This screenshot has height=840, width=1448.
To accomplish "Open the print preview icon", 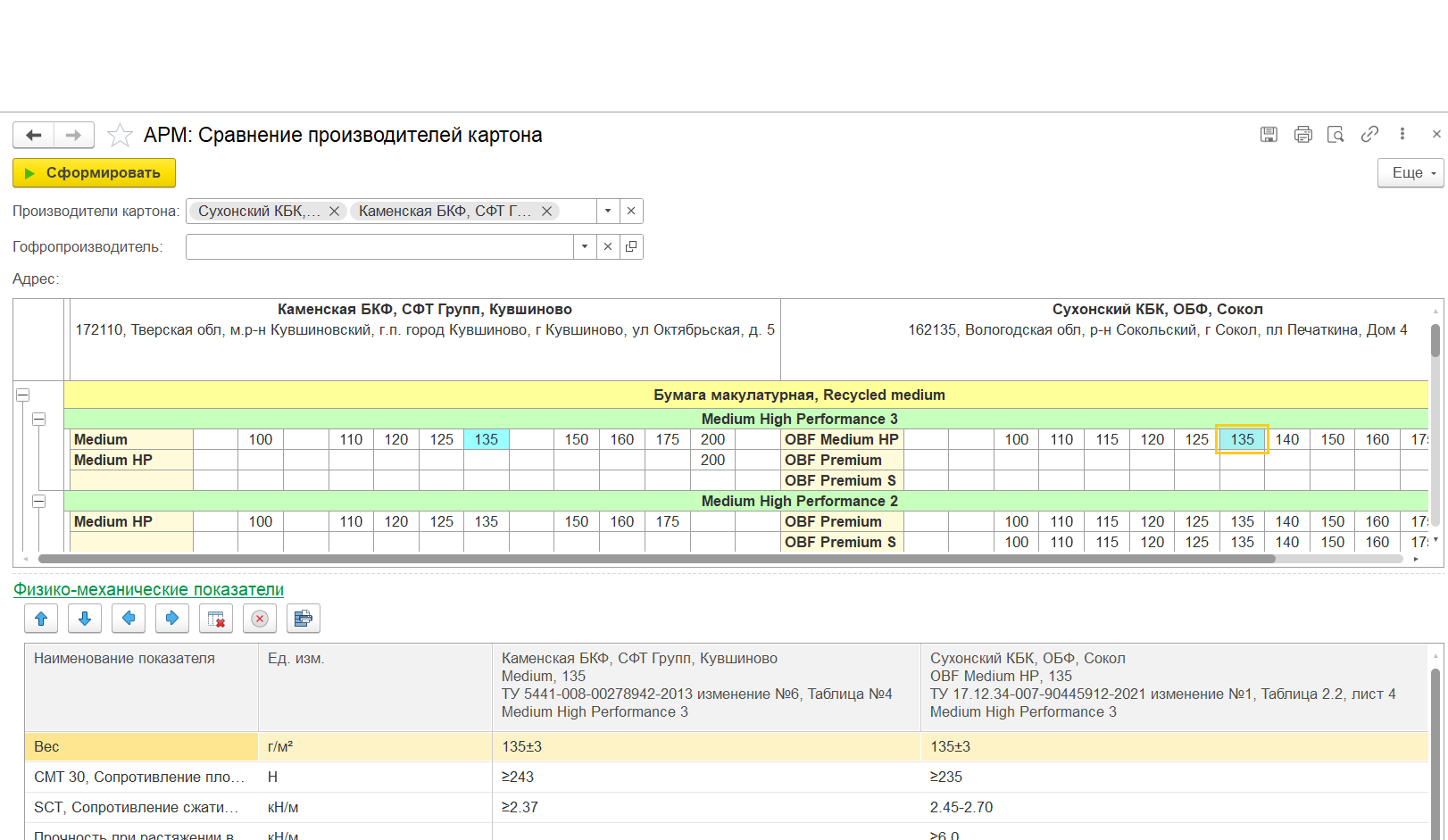I will point(1336,134).
